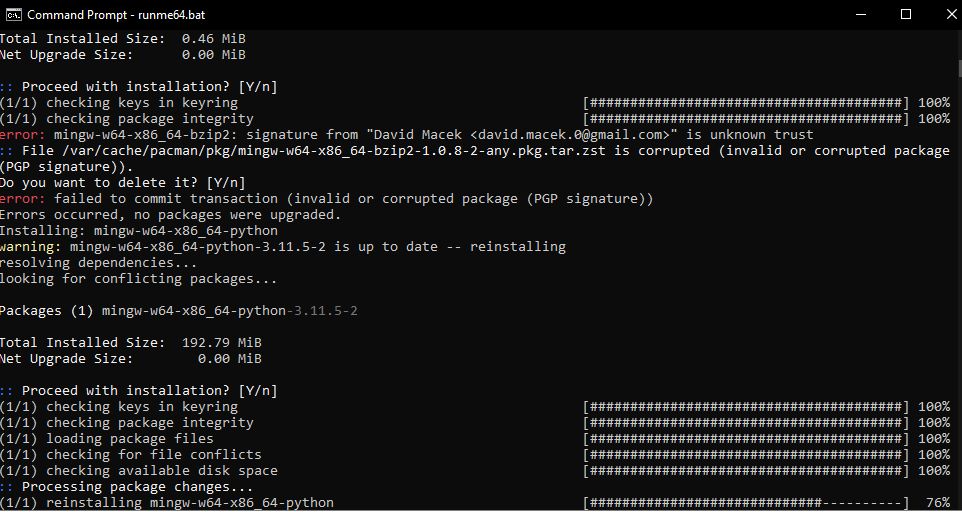Click the vertical scrollbar thumb
The width and height of the screenshot is (962, 512).
coord(959,68)
